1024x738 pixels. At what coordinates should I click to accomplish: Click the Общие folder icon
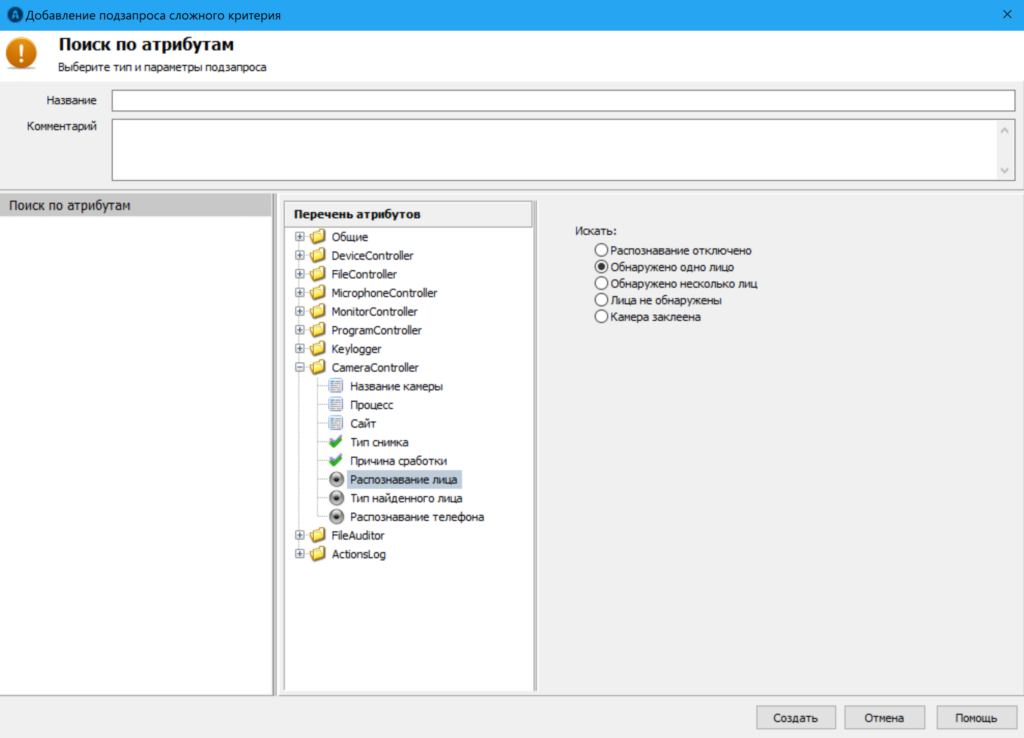pyautogui.click(x=318, y=237)
